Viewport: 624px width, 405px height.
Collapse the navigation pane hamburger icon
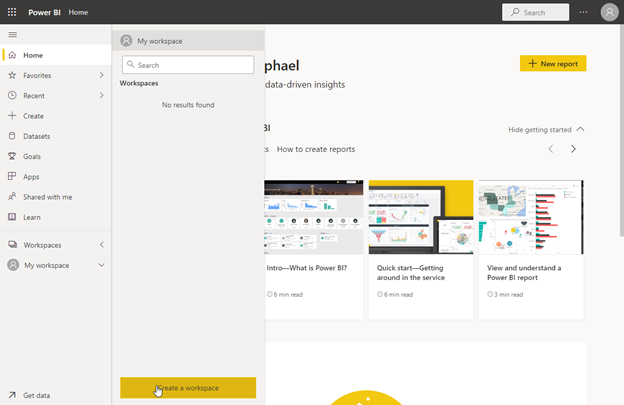13,35
